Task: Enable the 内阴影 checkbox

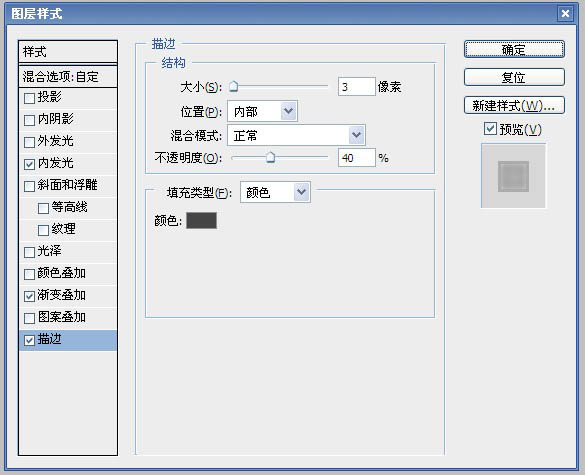Action: 29,120
